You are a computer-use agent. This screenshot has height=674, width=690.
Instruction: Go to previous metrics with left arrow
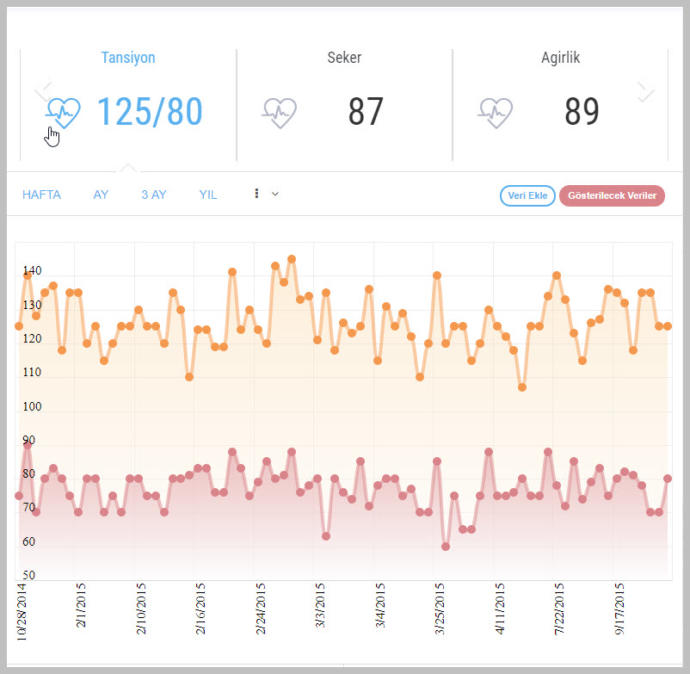point(43,92)
